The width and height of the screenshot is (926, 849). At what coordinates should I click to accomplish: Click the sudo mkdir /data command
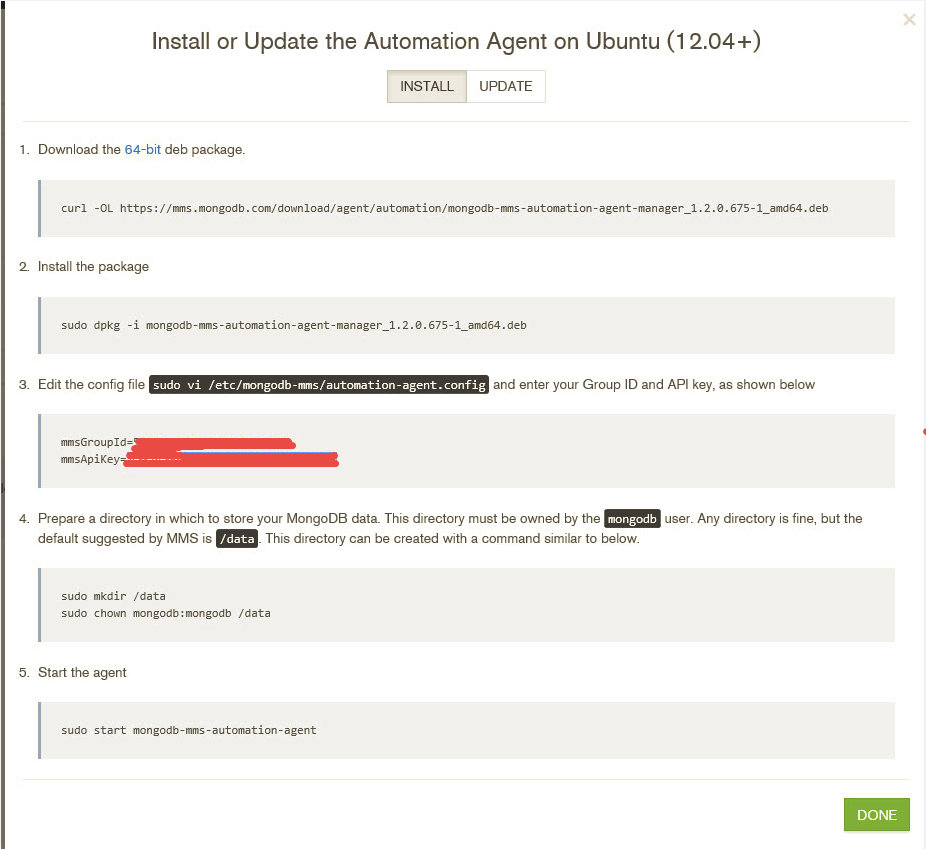click(x=113, y=596)
